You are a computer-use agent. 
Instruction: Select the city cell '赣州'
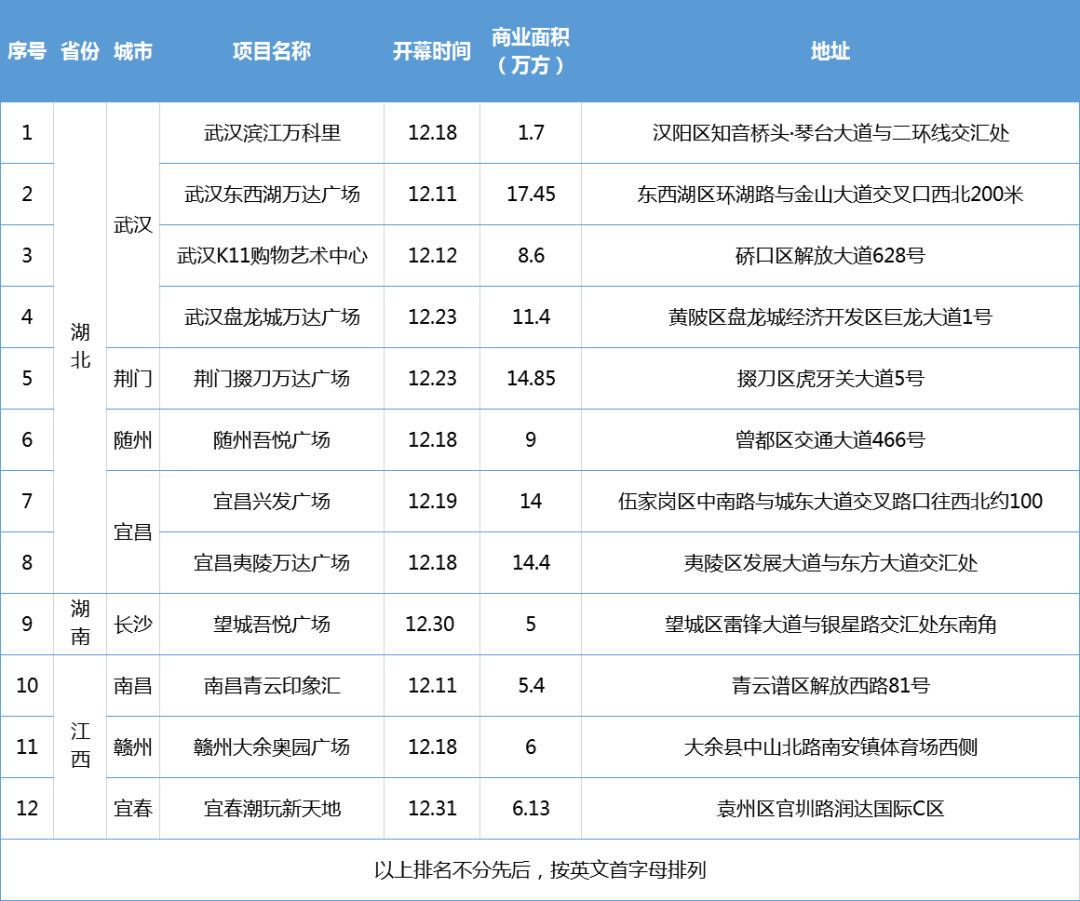point(133,747)
